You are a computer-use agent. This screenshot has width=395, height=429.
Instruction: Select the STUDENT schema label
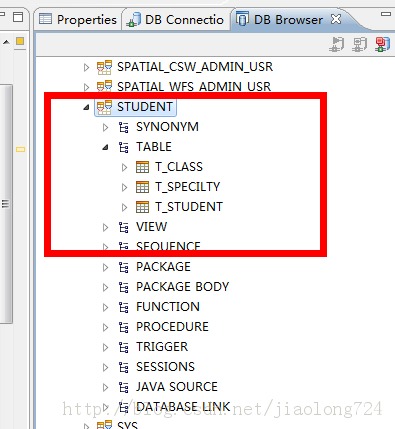[145, 107]
